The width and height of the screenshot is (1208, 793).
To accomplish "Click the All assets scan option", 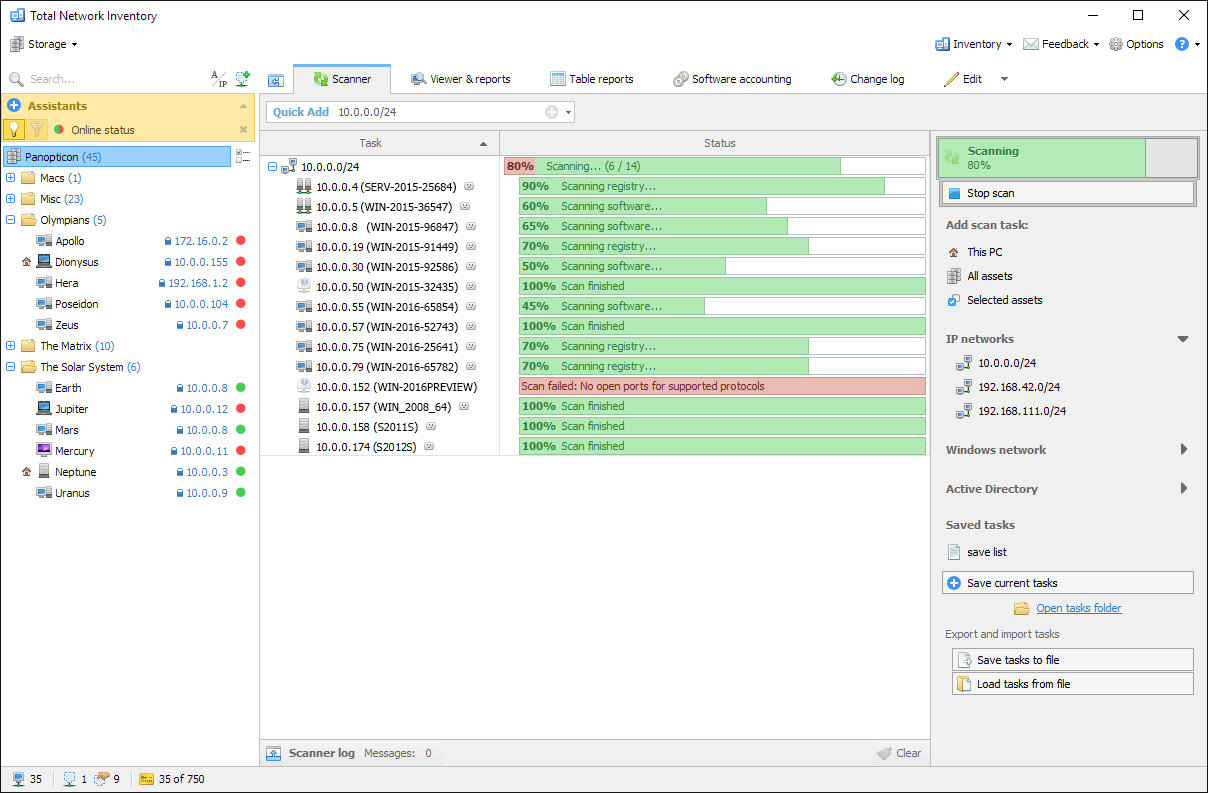I will [981, 275].
